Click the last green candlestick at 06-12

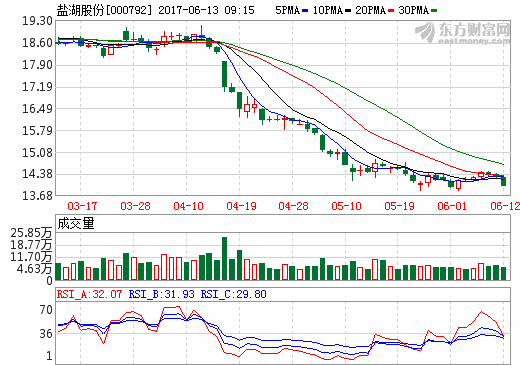tap(503, 181)
